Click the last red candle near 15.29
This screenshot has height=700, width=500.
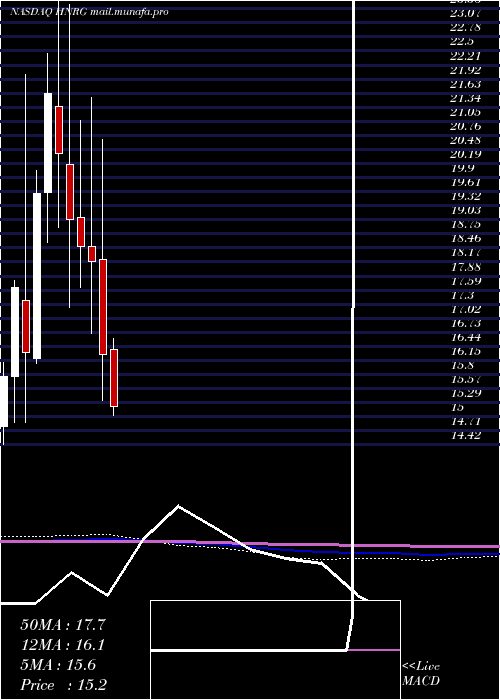114,378
